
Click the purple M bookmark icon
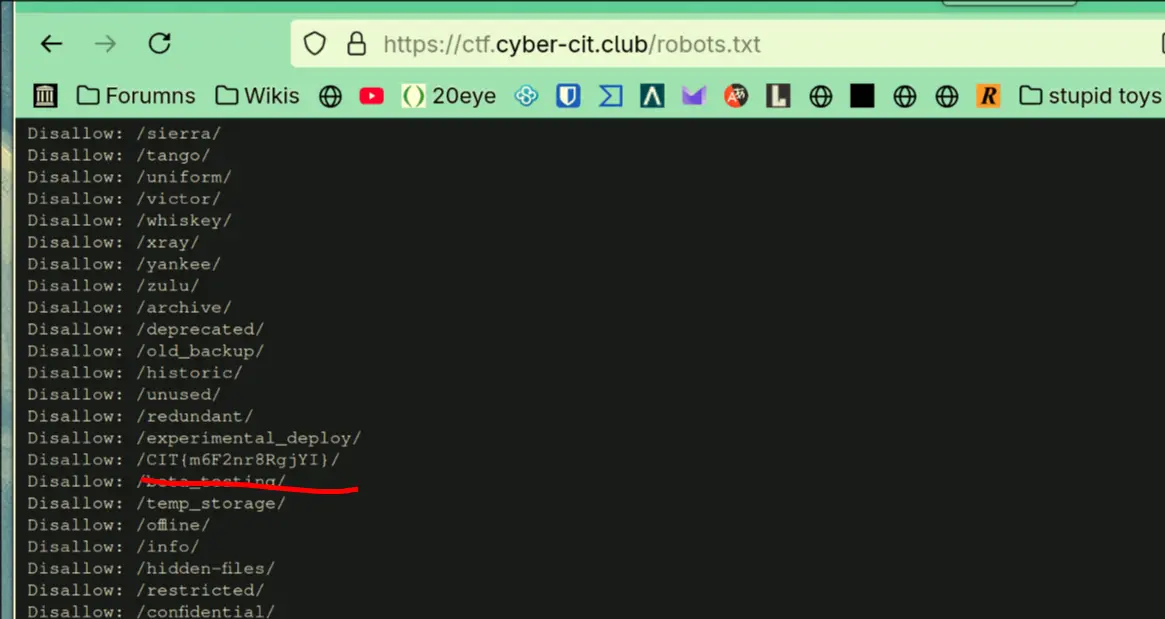(694, 96)
